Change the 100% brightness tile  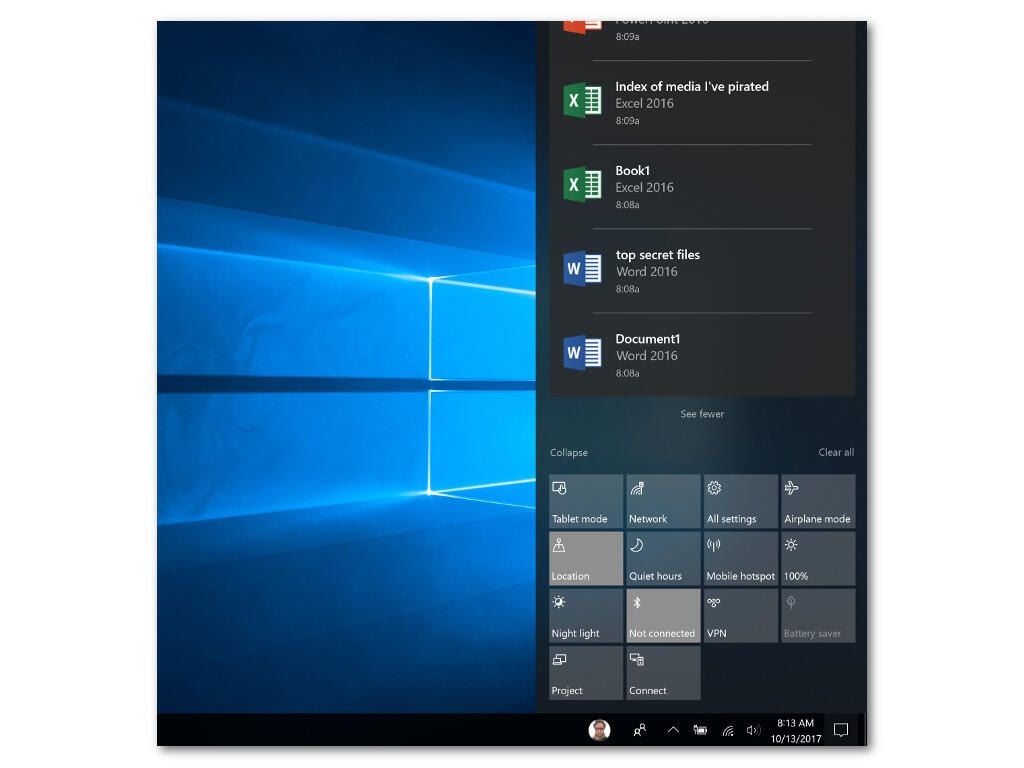[818, 558]
